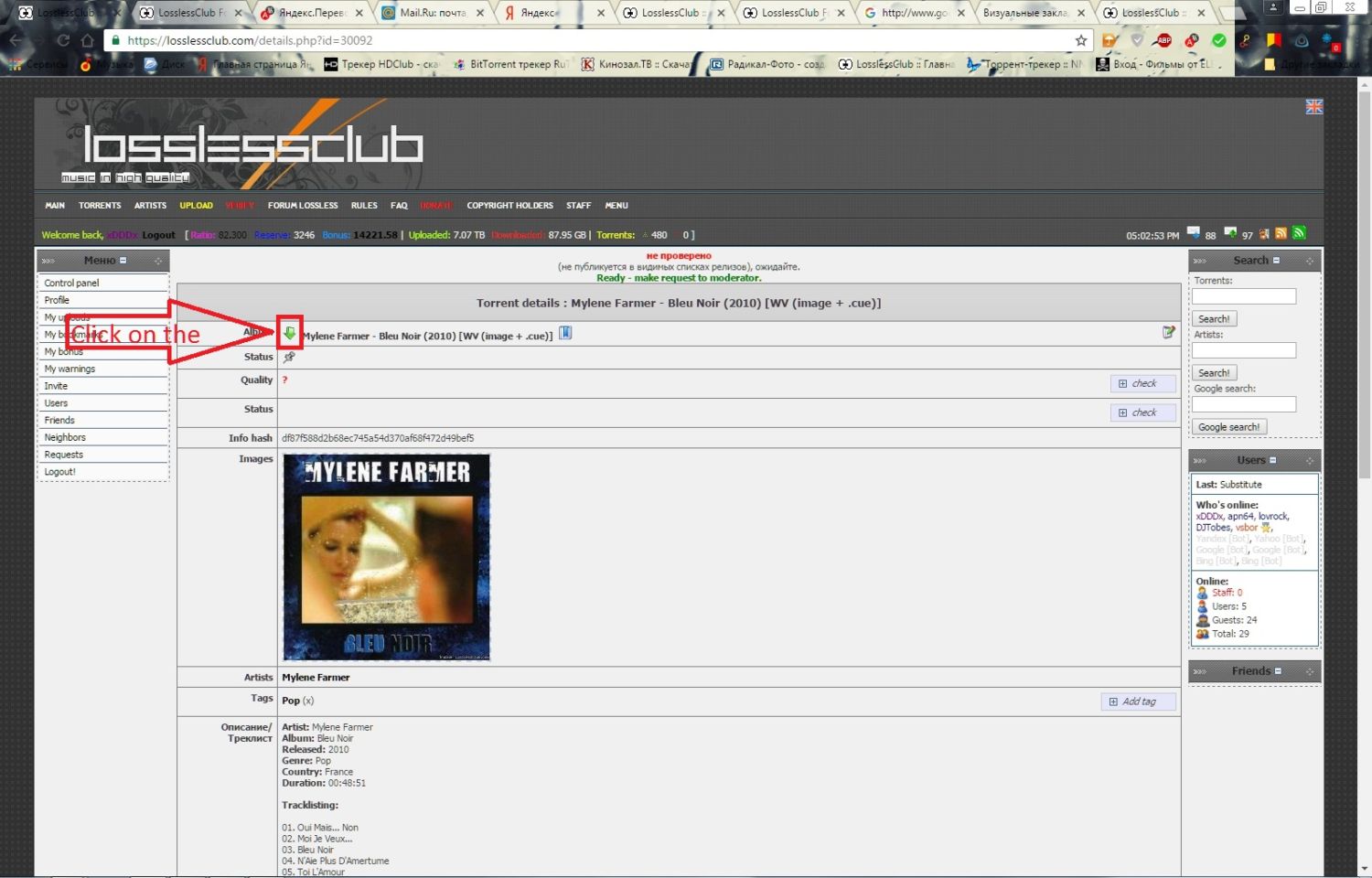The image size is (1372, 878).
Task: Expand the second Status row check button
Action: pyautogui.click(x=1142, y=412)
